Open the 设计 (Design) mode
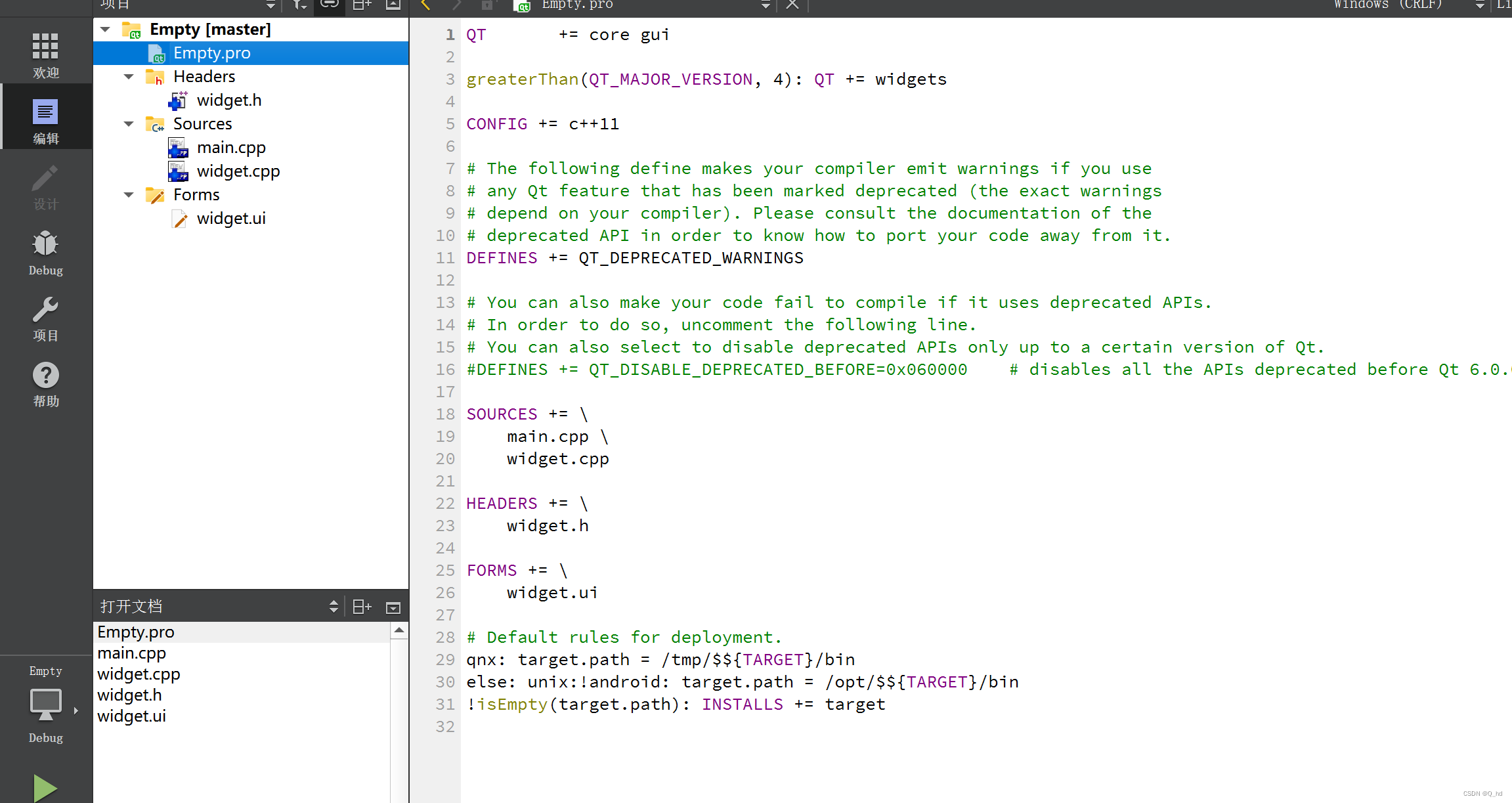The image size is (1512, 803). 45,186
